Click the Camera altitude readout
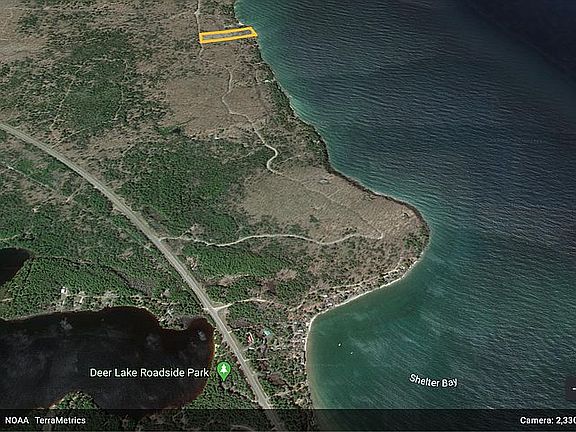576x432 pixels. tap(548, 420)
